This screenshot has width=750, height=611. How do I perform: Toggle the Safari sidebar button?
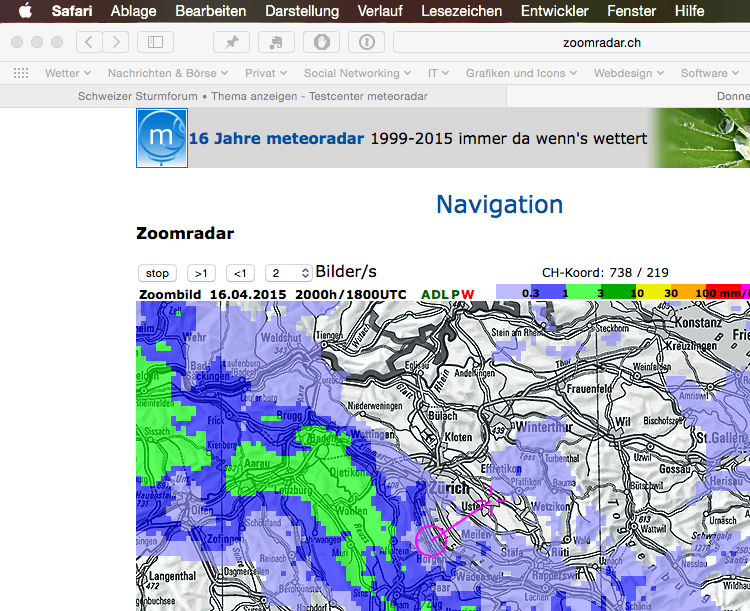pos(155,42)
